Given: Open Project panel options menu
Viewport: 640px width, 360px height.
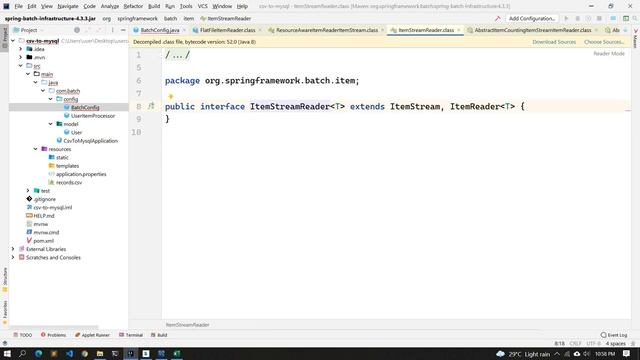Looking at the screenshot, I should tap(112, 30).
